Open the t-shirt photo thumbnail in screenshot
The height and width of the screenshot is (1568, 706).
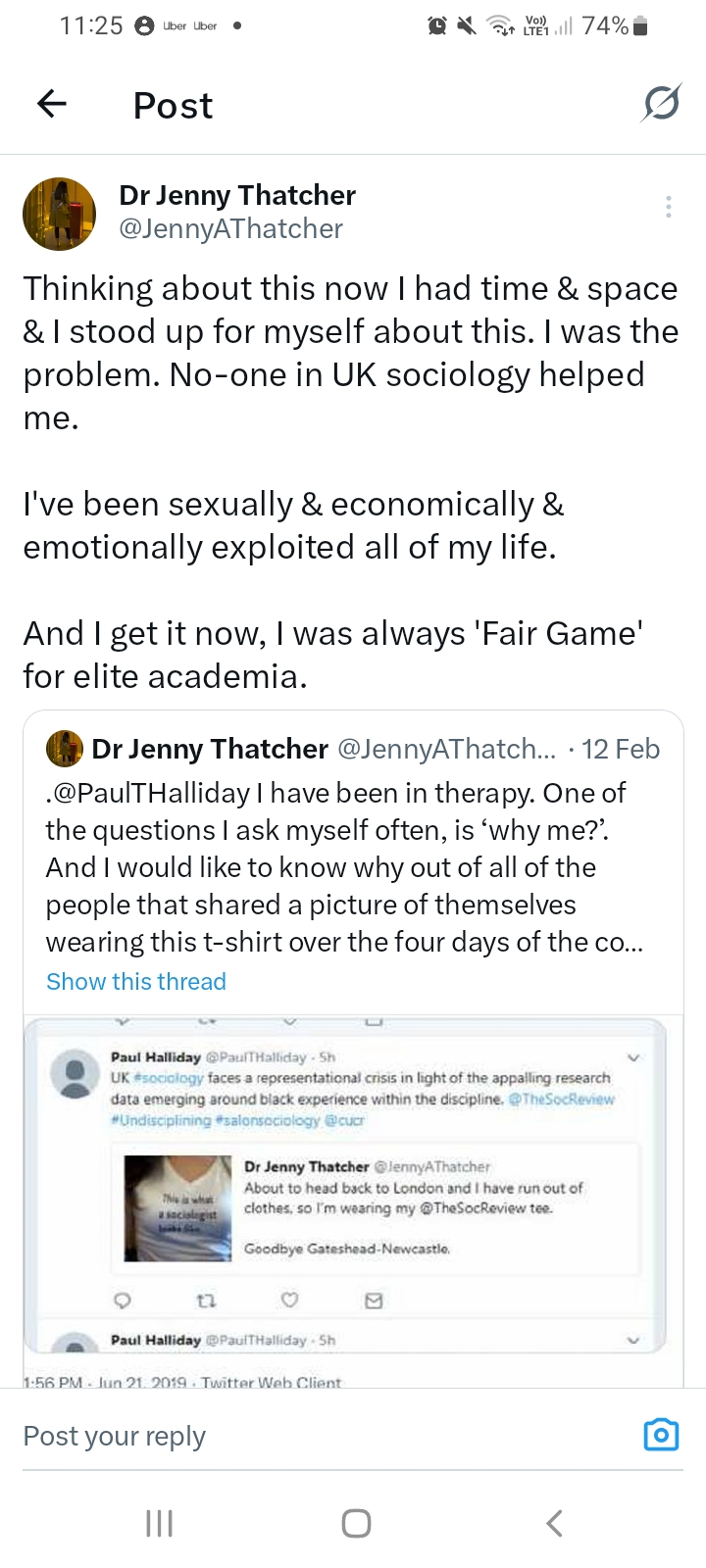[x=176, y=1207]
